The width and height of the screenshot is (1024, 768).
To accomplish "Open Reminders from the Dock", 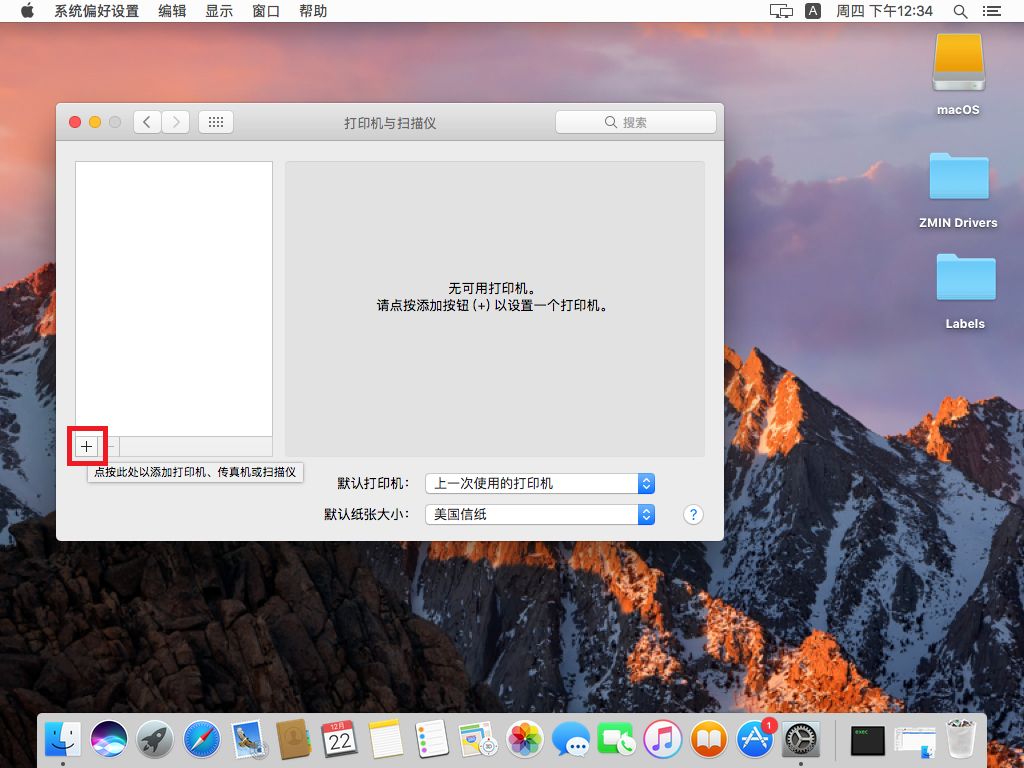I will [x=432, y=739].
